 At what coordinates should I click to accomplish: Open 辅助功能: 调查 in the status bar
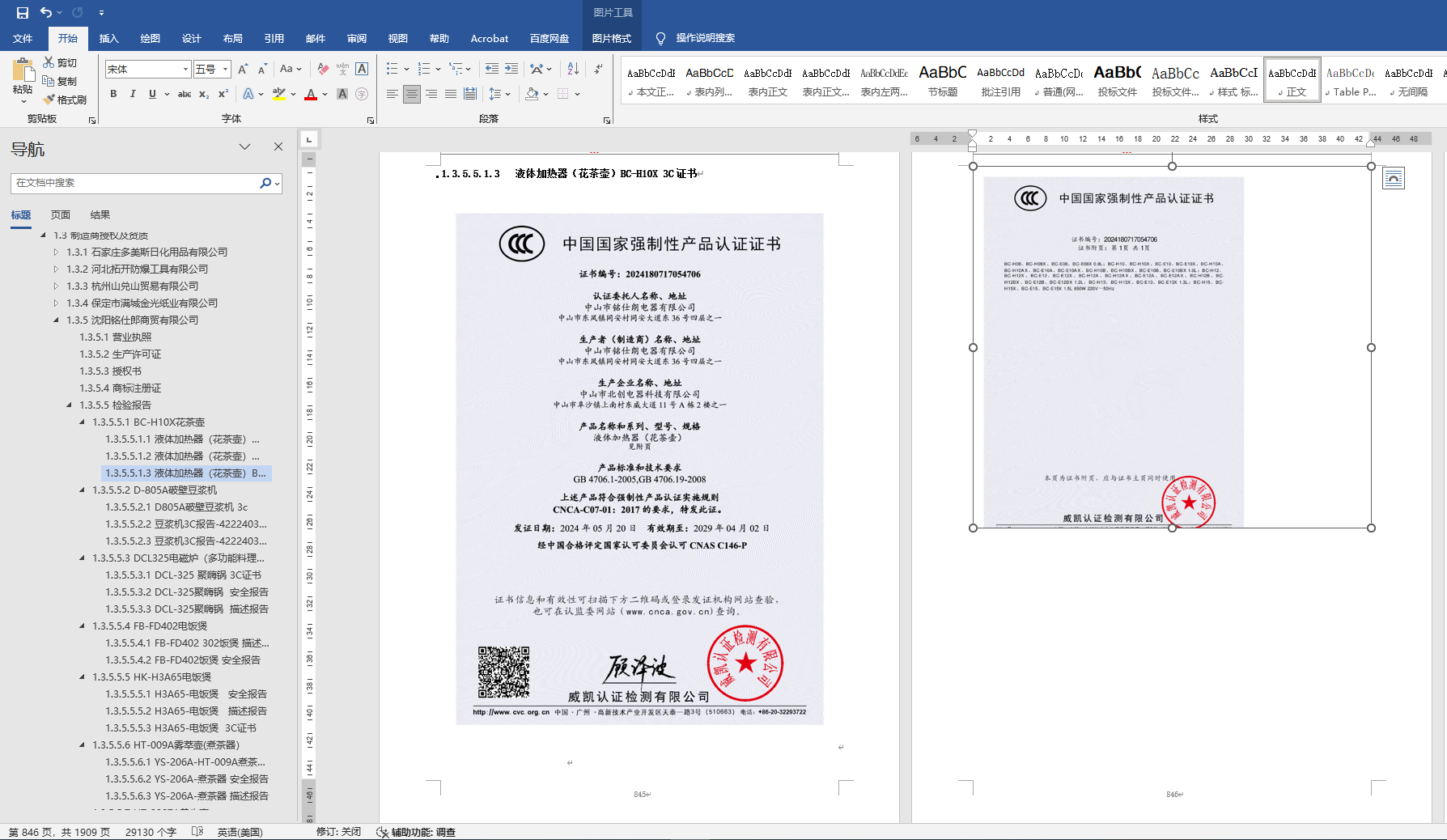416,832
